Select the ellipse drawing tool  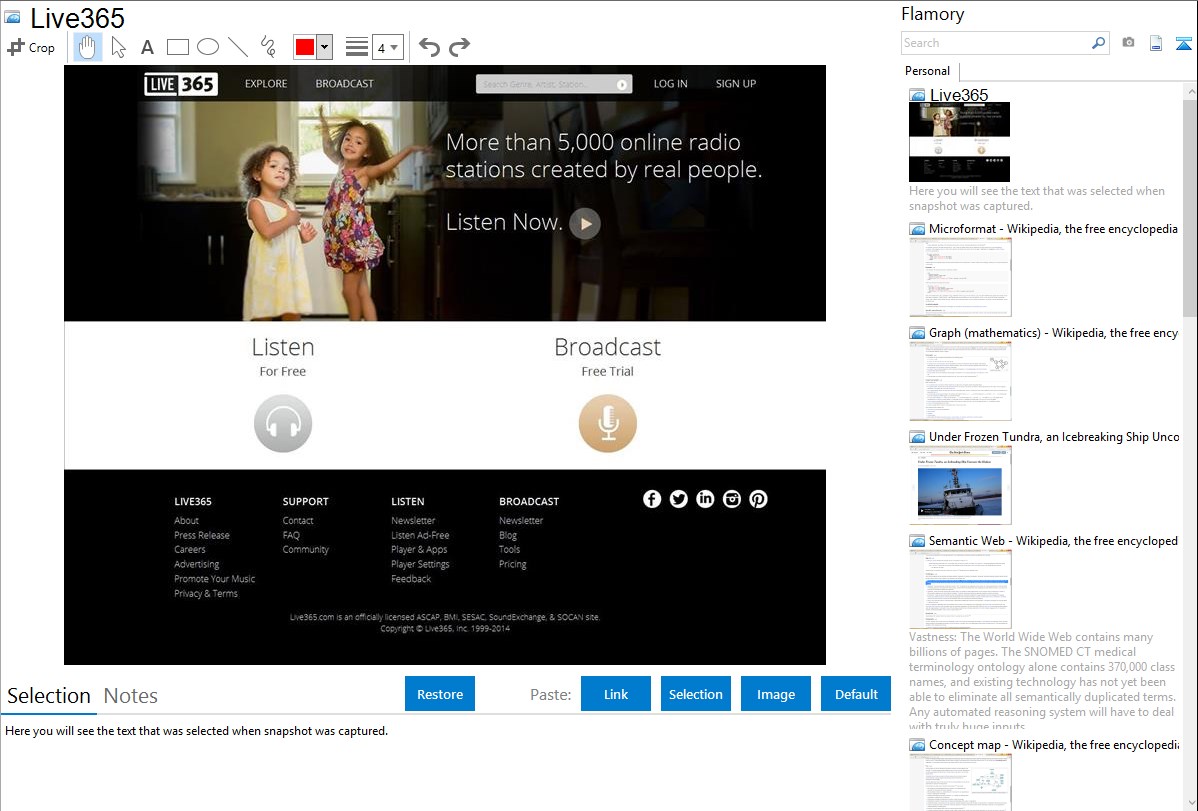(208, 47)
